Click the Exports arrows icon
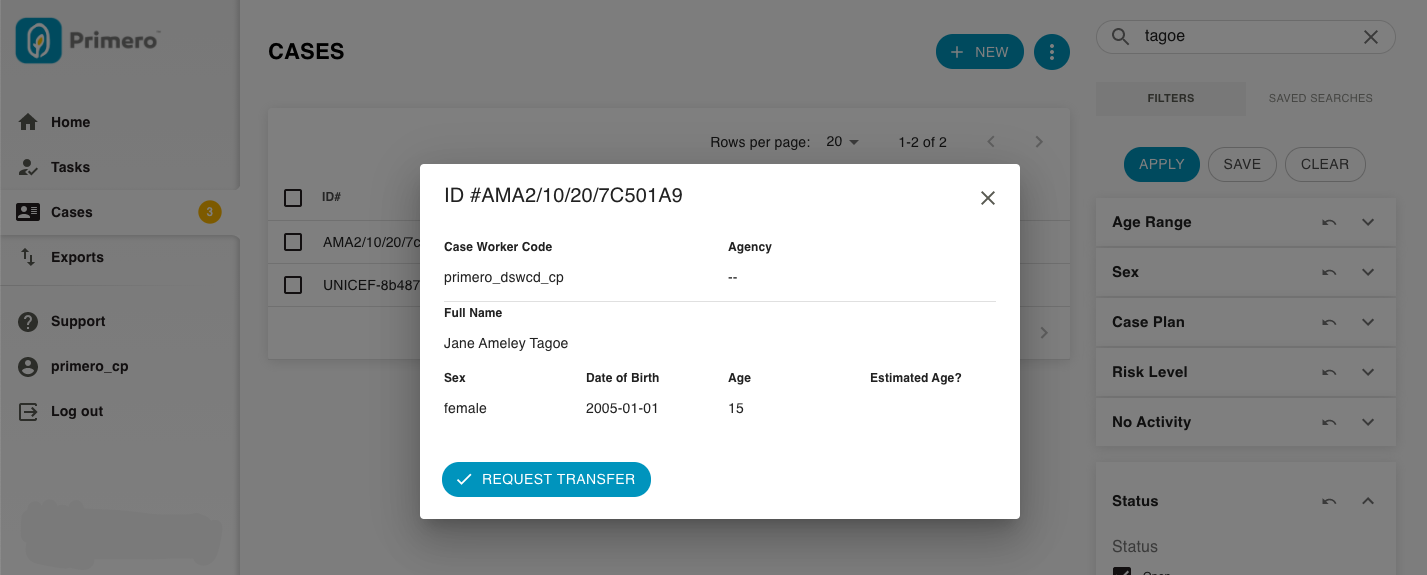The height and width of the screenshot is (575, 1427). click(x=29, y=257)
